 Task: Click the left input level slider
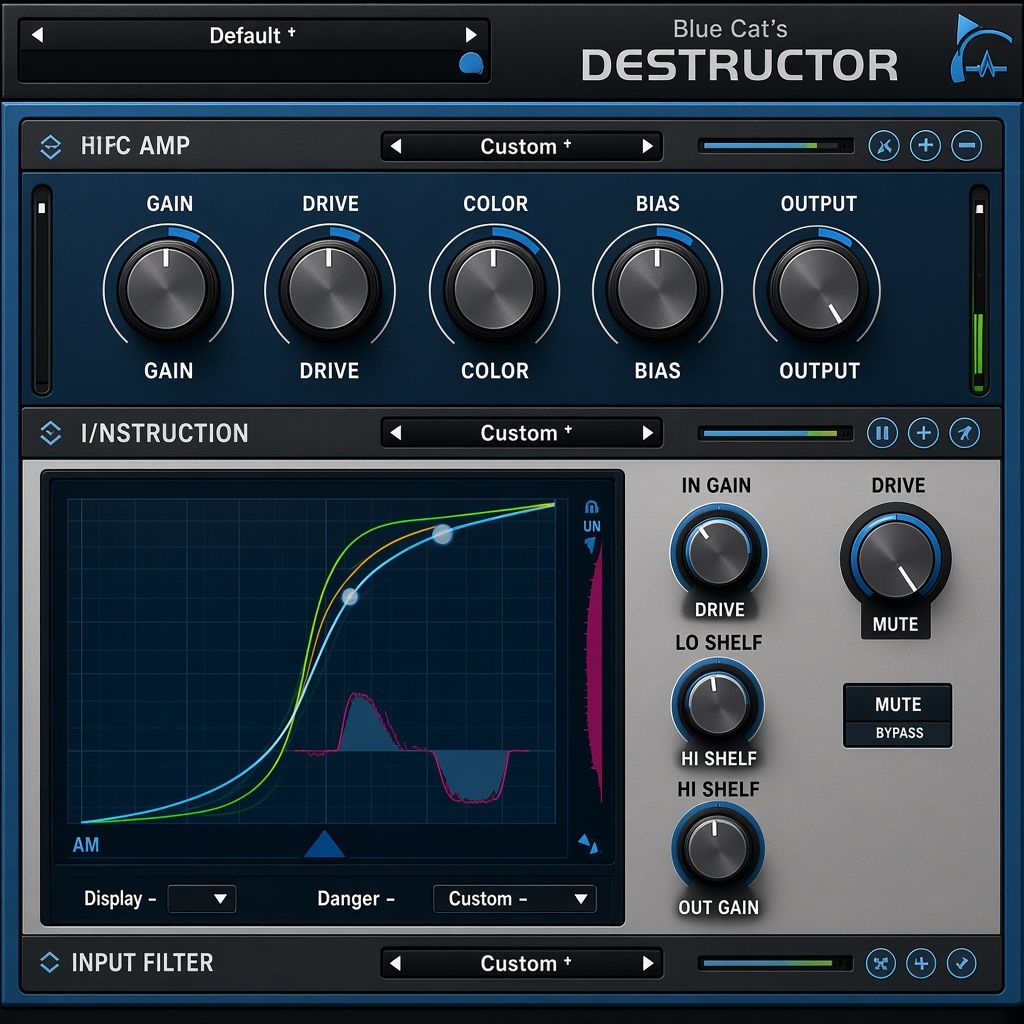[x=42, y=291]
